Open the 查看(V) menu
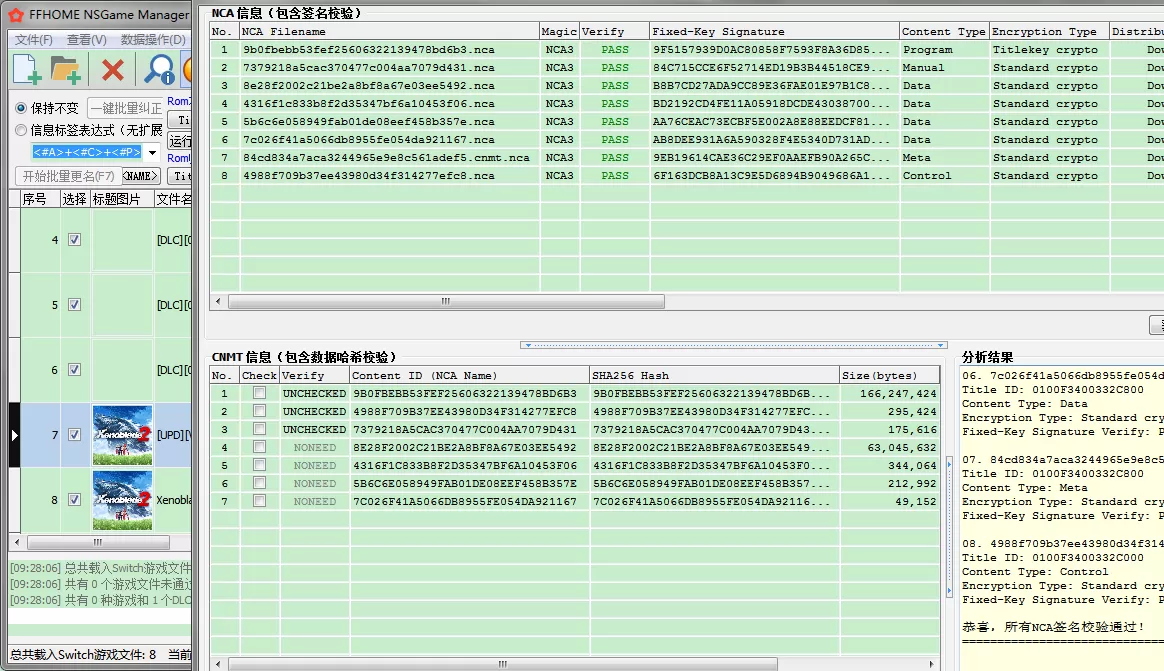Screen dimensions: 1164x671 point(87,40)
